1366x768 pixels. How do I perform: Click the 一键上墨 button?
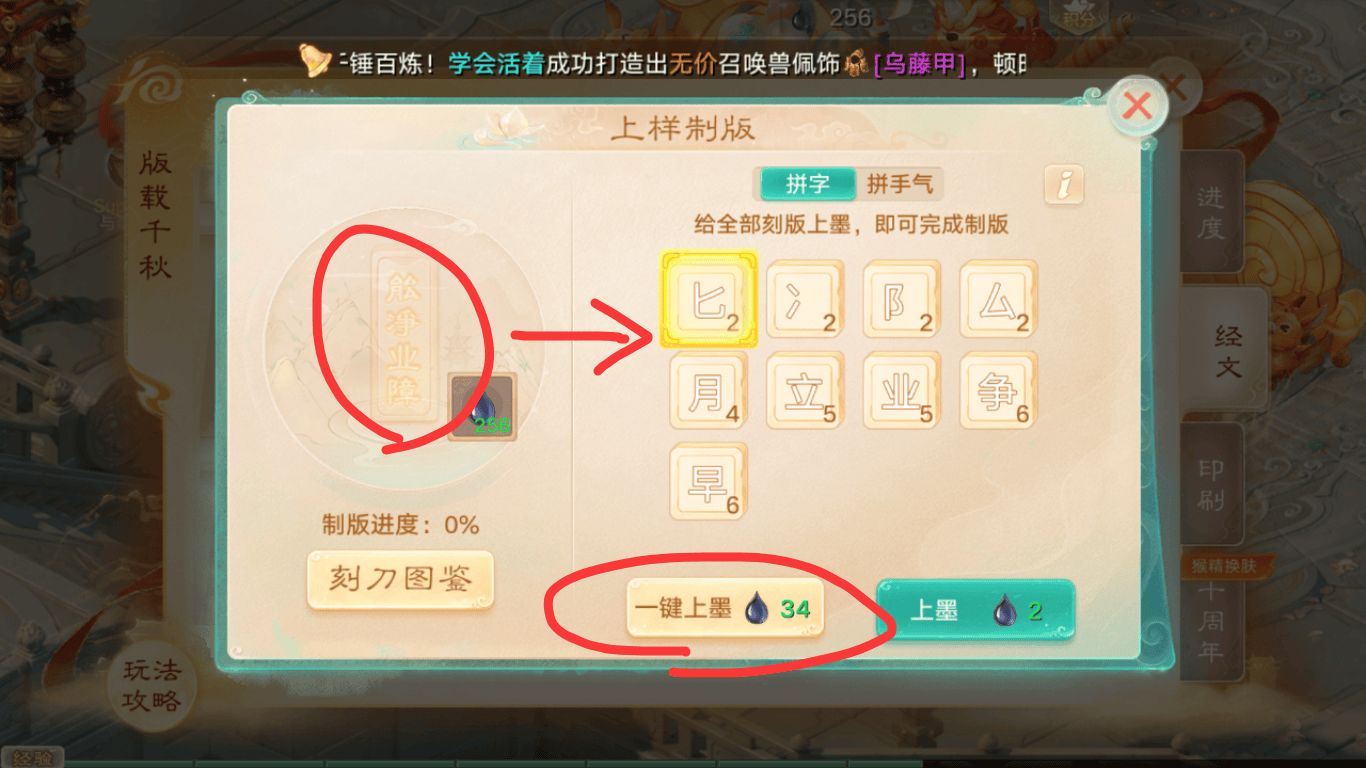(725, 608)
